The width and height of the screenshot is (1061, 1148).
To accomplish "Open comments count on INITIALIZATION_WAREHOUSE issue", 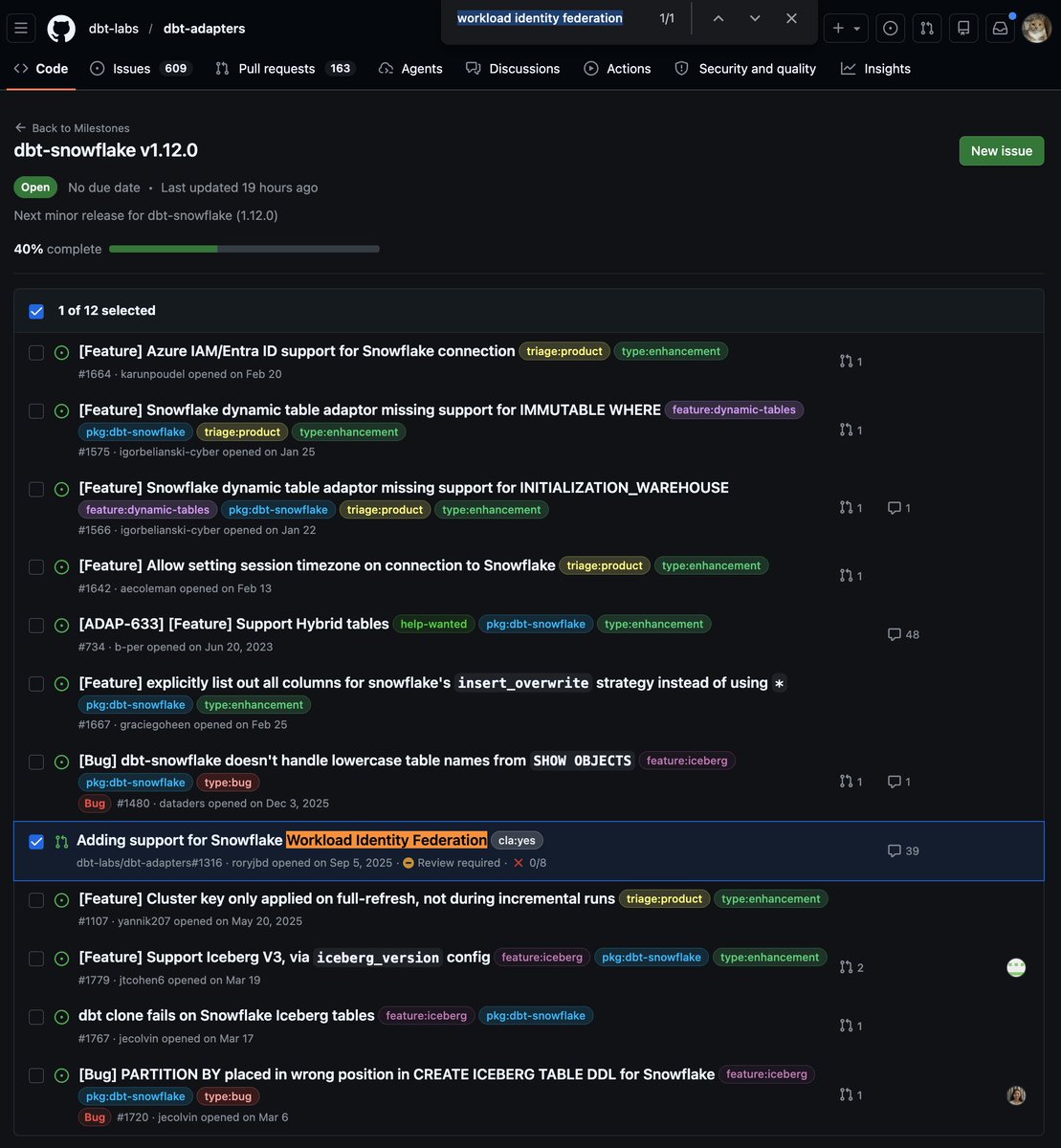I will tap(899, 508).
